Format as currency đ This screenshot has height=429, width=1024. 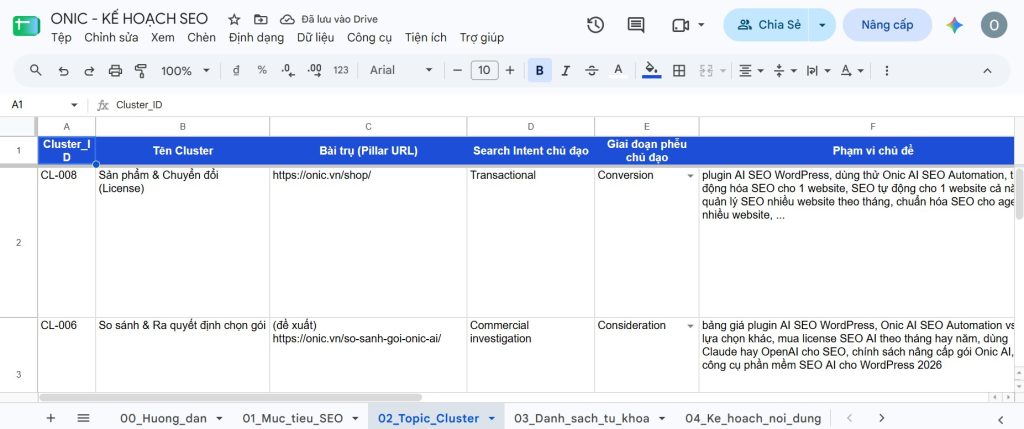(x=236, y=70)
